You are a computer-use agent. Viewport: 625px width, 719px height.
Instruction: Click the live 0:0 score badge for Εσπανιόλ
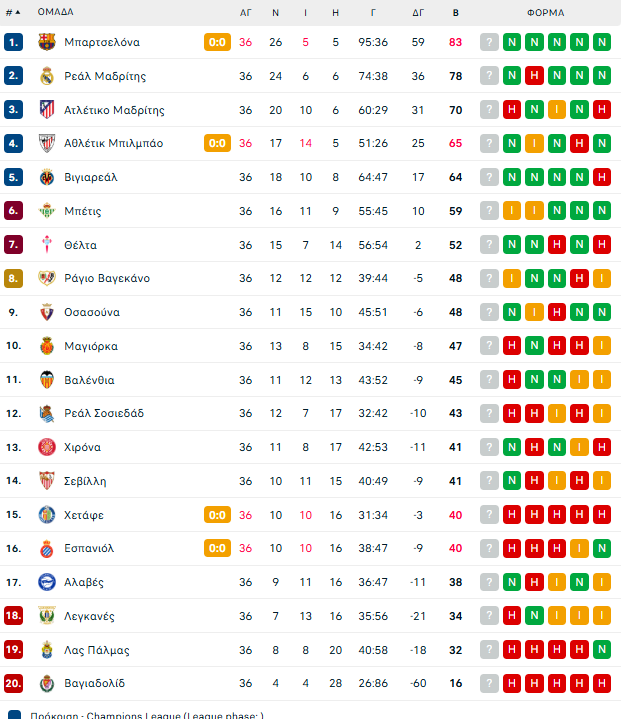pyautogui.click(x=217, y=548)
